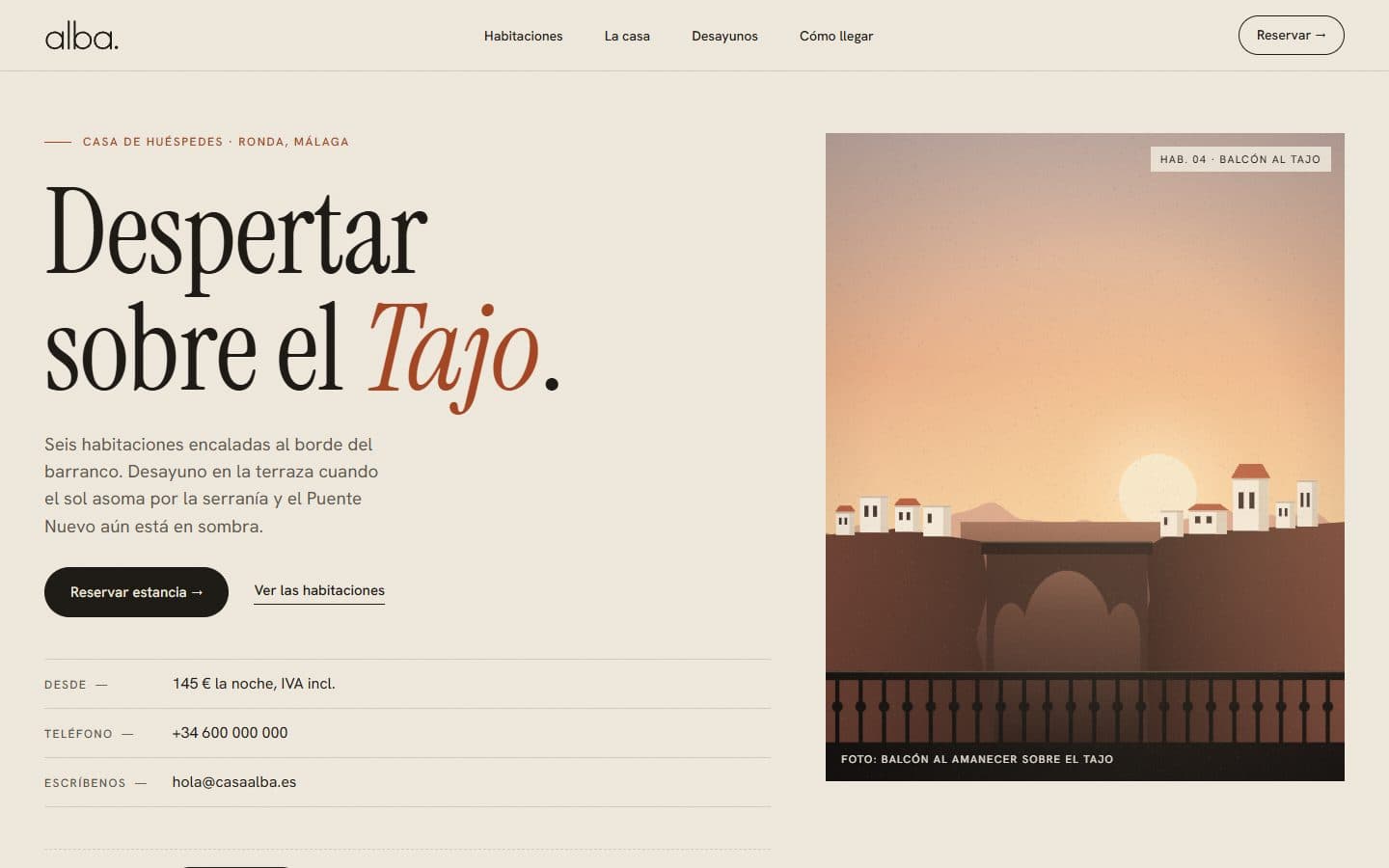Follow the Ver las habitaciones link

pos(319,591)
